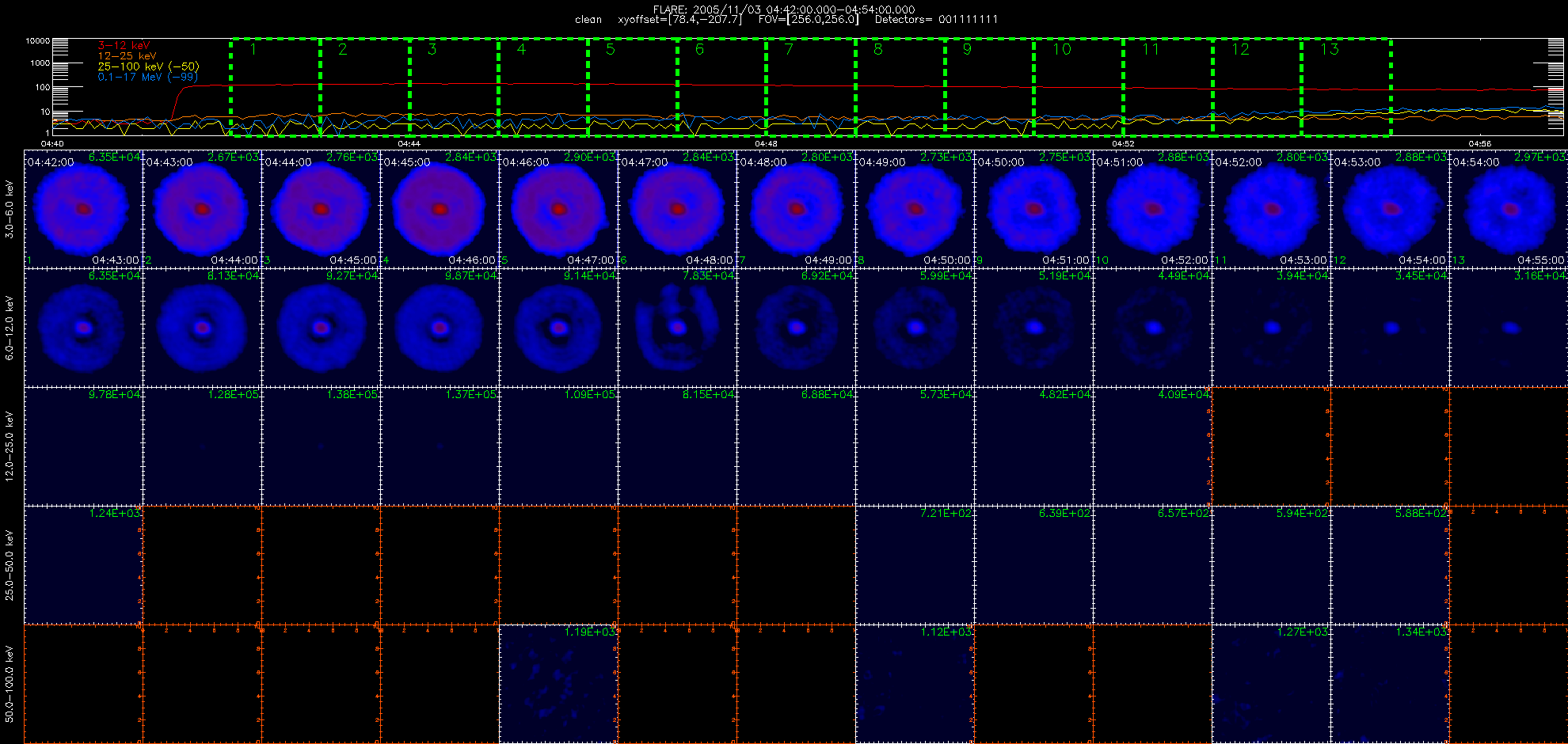Screen dimensions: 1568x744
Task: Click the '1.12E+03' value label
Action: coord(946,632)
